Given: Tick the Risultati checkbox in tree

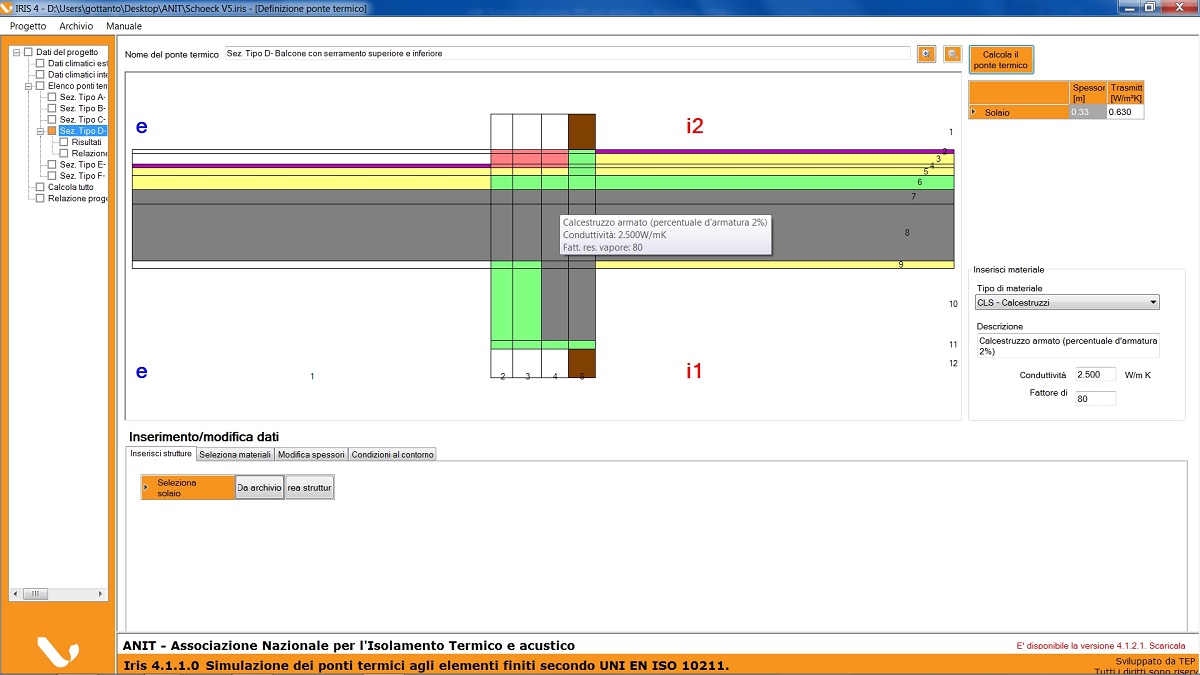Looking at the screenshot, I should pyautogui.click(x=64, y=142).
